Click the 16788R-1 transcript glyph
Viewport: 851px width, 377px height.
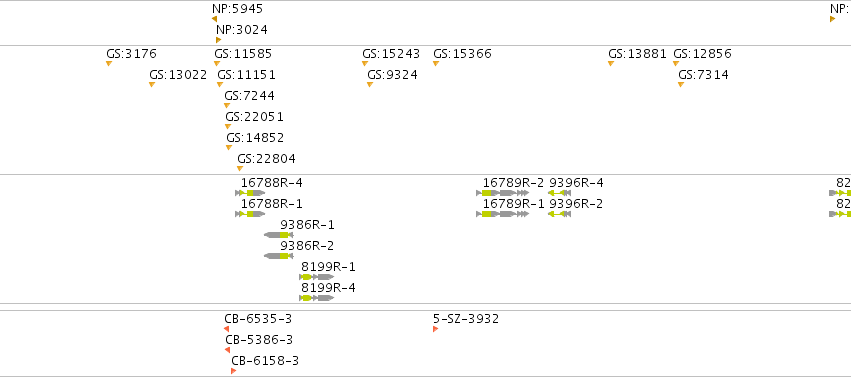250,214
